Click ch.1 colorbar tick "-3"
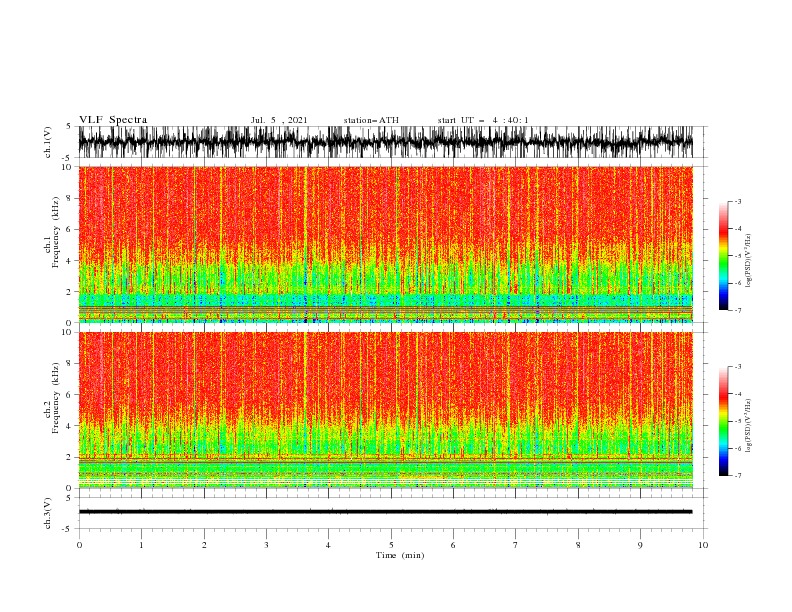Viewport: 792px width, 612px height. coord(738,201)
